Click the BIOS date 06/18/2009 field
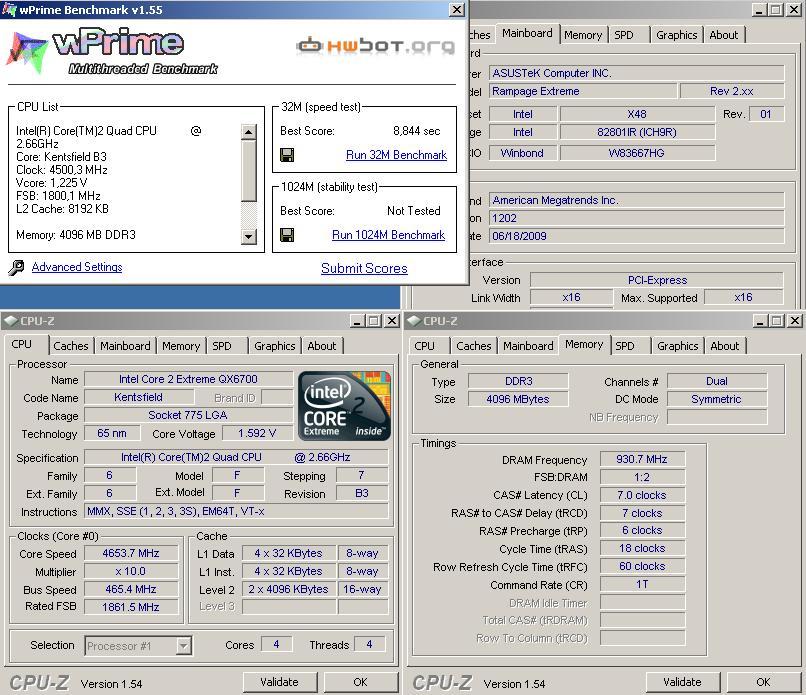Screen dimensions: 806x695 [636, 236]
